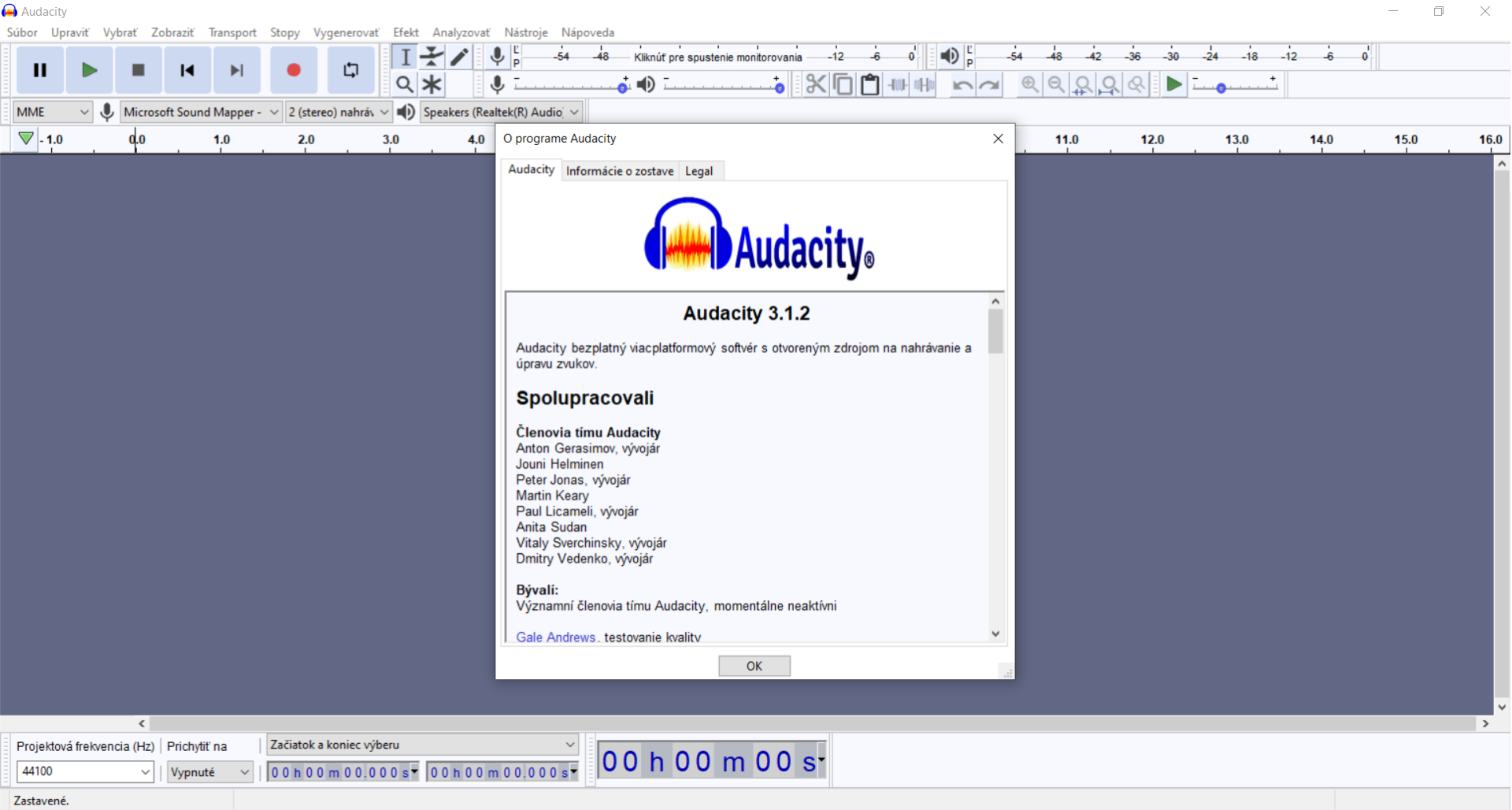This screenshot has height=810, width=1512.
Task: Click the playback speed slider handle
Action: pos(1221,87)
